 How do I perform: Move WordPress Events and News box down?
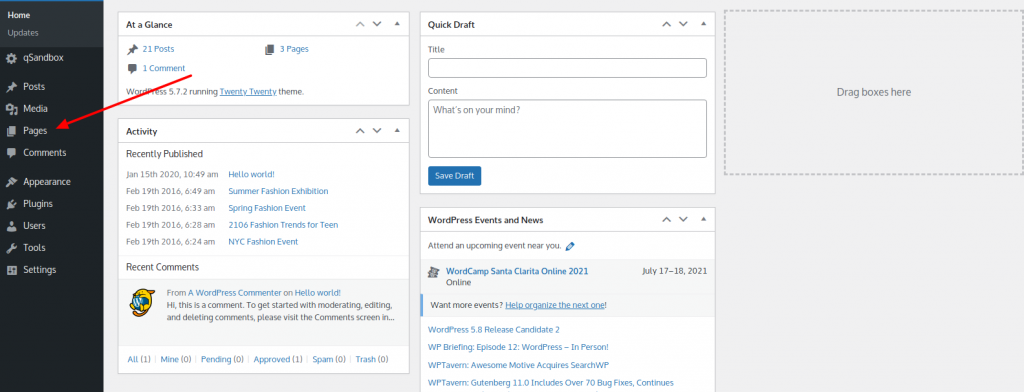click(x=683, y=220)
